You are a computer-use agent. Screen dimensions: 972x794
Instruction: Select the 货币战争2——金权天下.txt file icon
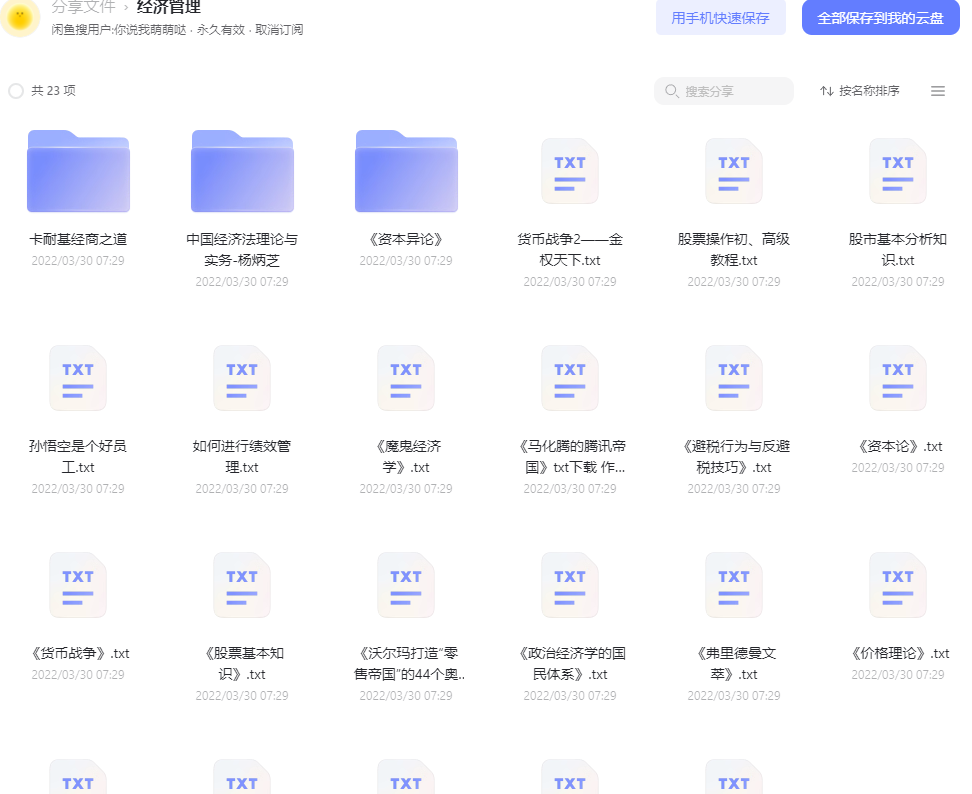click(x=570, y=171)
